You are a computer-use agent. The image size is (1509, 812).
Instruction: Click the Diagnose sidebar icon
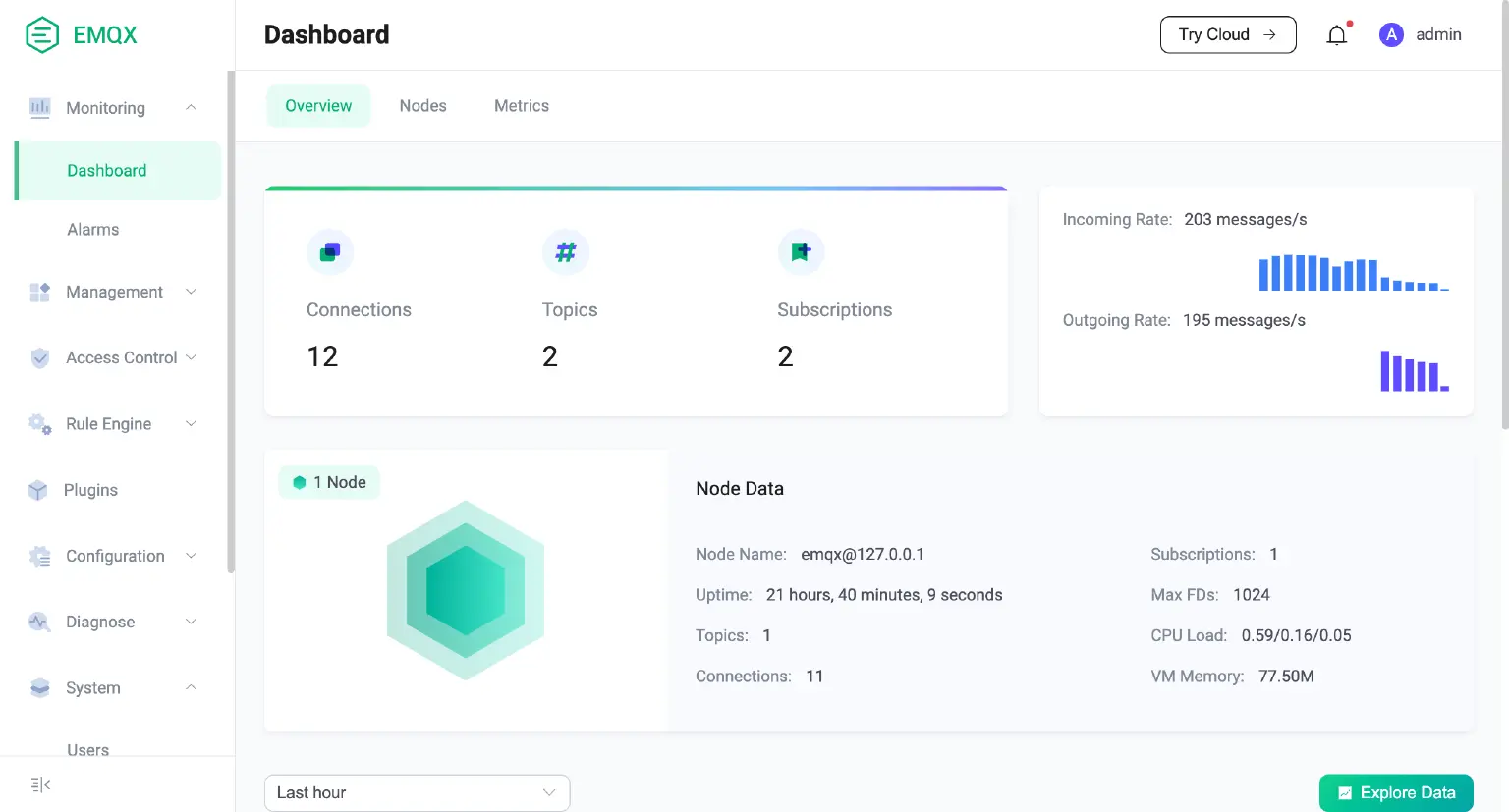click(x=39, y=622)
